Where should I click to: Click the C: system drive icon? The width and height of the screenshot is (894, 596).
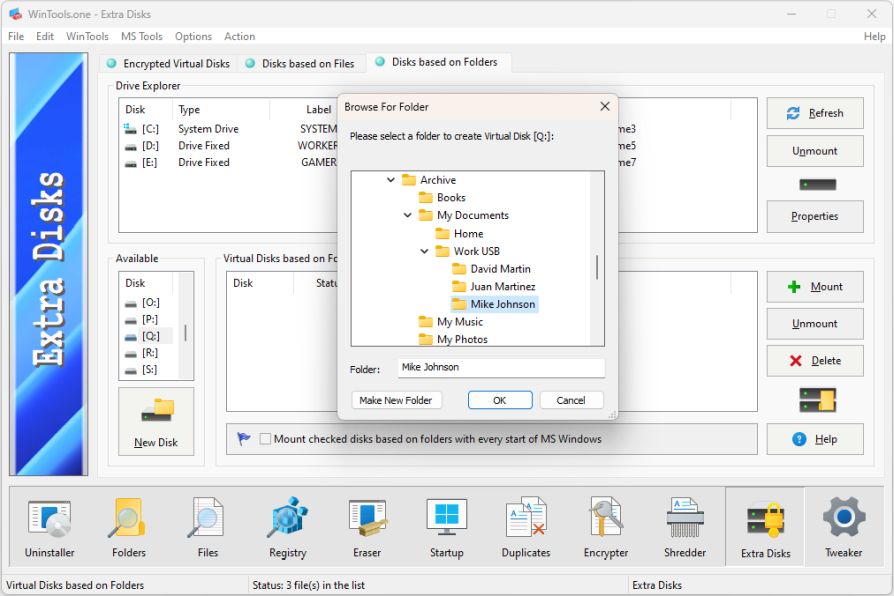[130, 129]
